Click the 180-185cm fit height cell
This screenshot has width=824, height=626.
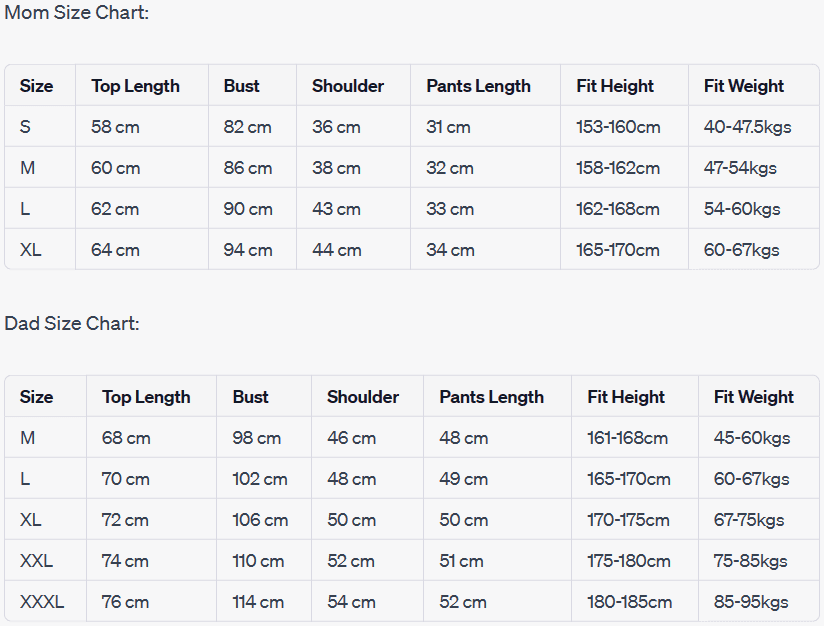click(x=630, y=602)
